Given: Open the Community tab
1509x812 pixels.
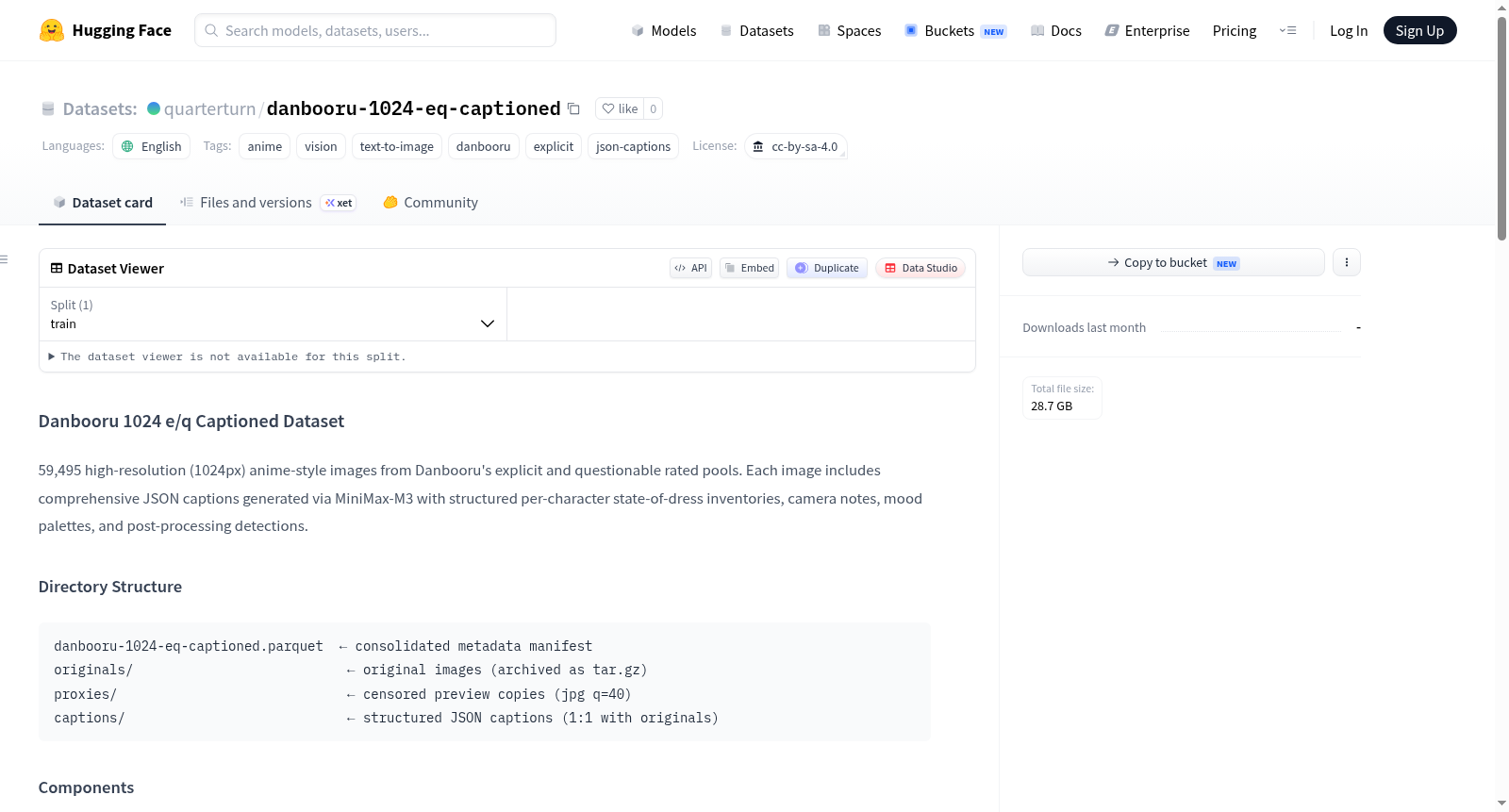Looking at the screenshot, I should 431,202.
